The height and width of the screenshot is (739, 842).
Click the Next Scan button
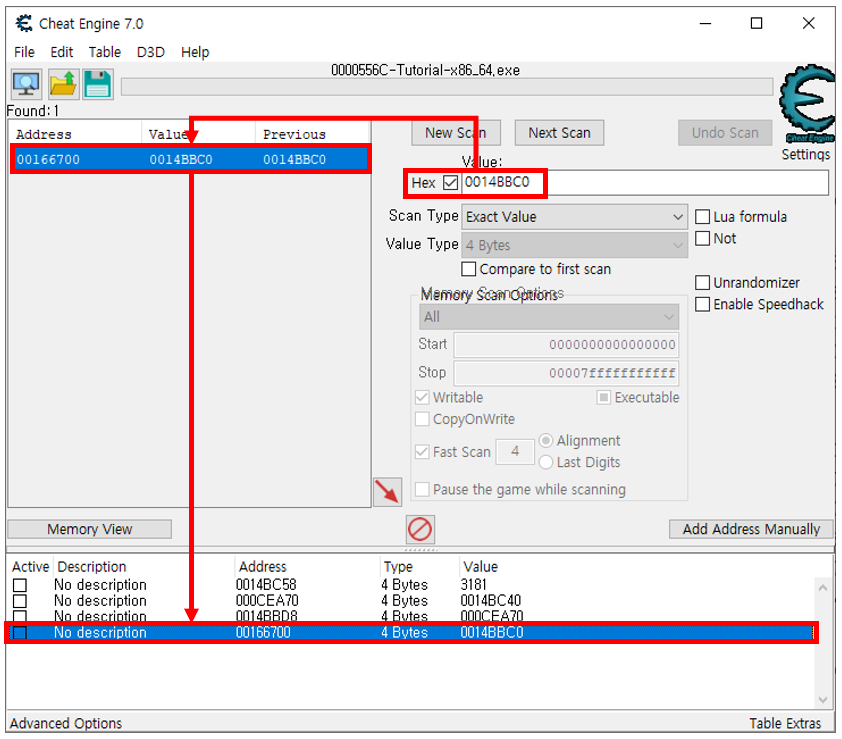point(559,133)
